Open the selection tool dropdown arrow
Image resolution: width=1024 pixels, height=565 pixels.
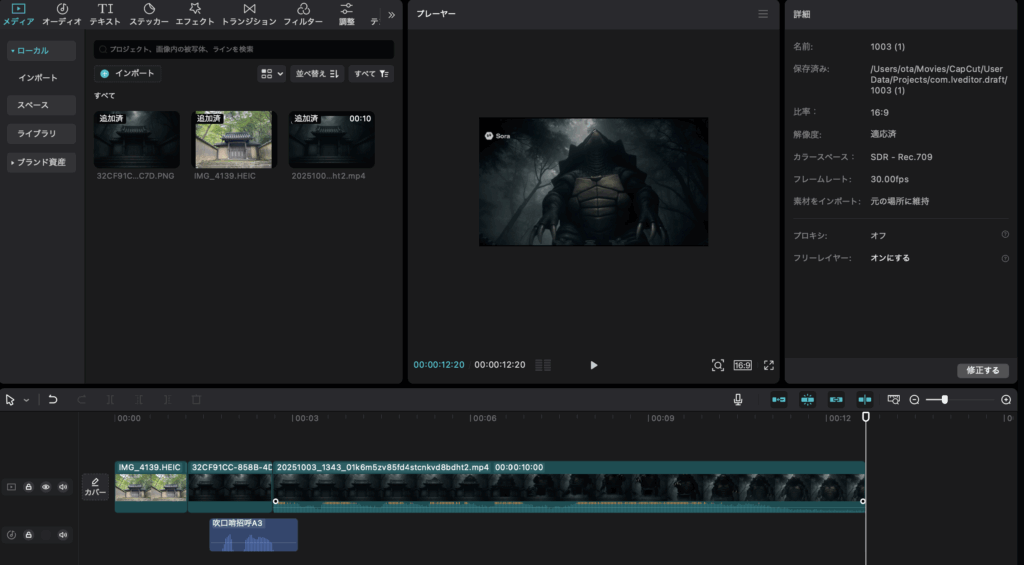coord(26,400)
